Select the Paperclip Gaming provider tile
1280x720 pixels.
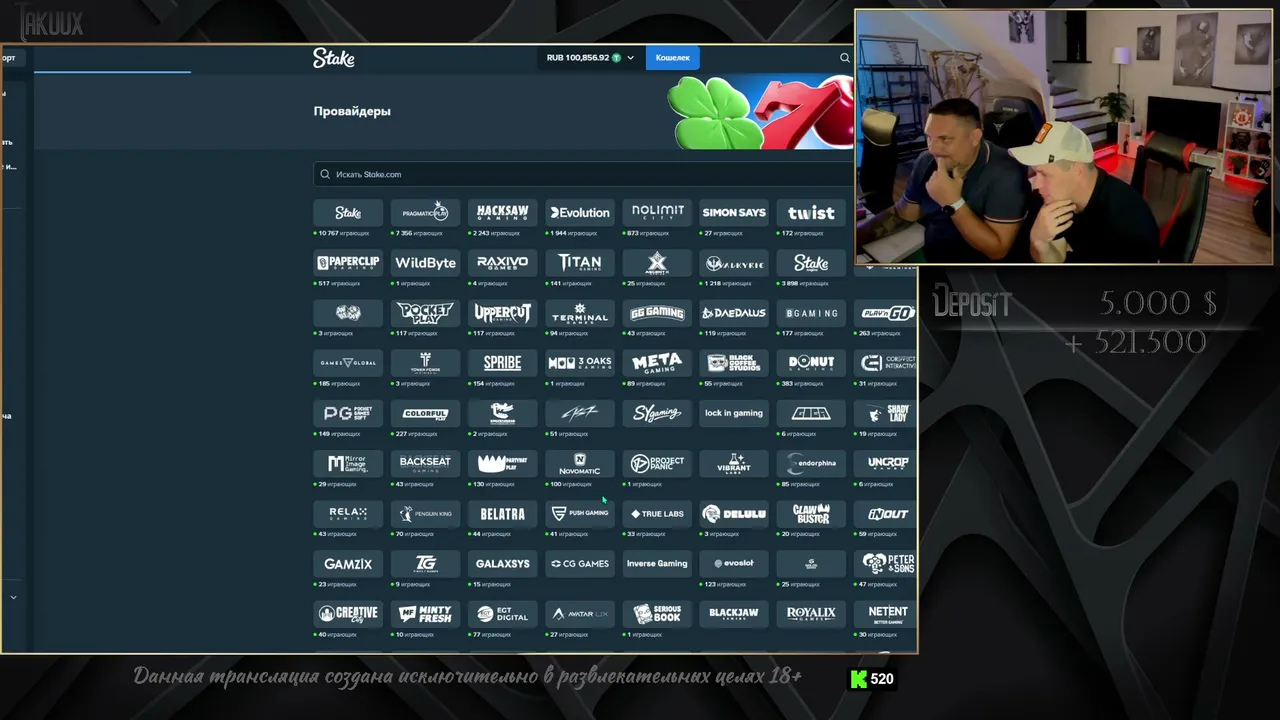pos(348,263)
